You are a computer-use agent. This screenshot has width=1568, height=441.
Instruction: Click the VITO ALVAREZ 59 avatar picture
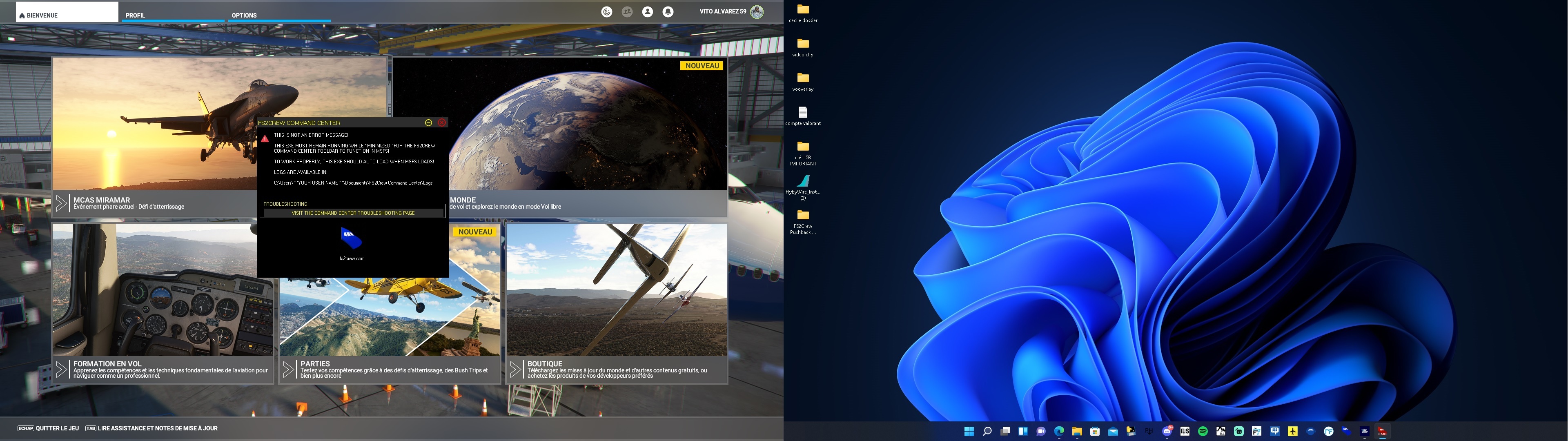pos(757,11)
